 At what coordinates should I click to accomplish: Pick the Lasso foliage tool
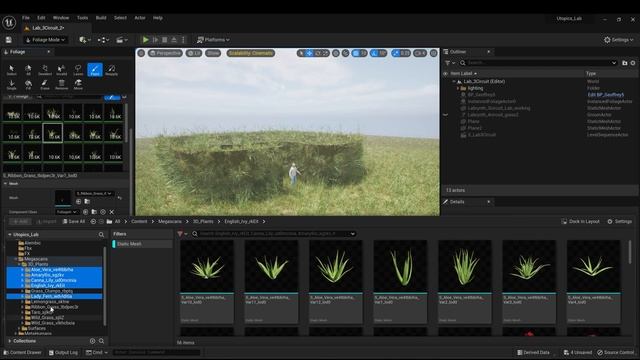(78, 70)
